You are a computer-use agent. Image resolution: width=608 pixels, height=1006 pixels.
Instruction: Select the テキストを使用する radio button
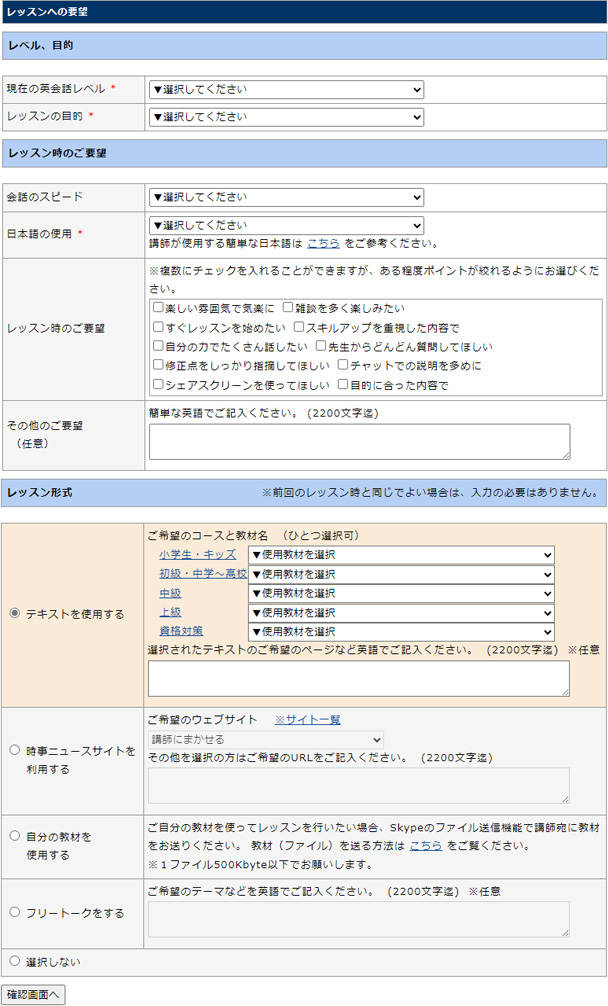[x=15, y=614]
